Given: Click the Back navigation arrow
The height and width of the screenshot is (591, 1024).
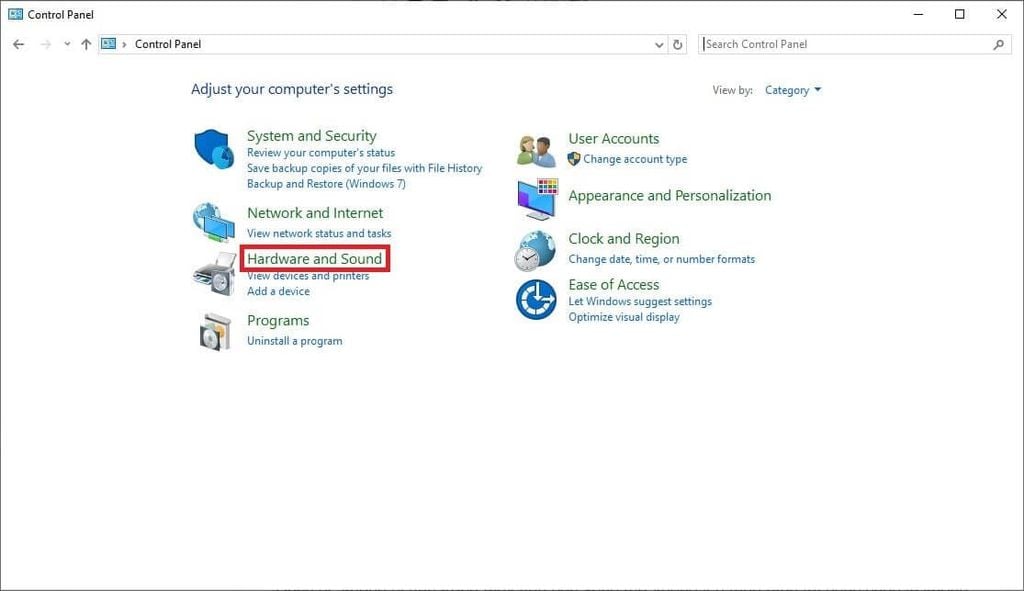Looking at the screenshot, I should click(x=18, y=44).
